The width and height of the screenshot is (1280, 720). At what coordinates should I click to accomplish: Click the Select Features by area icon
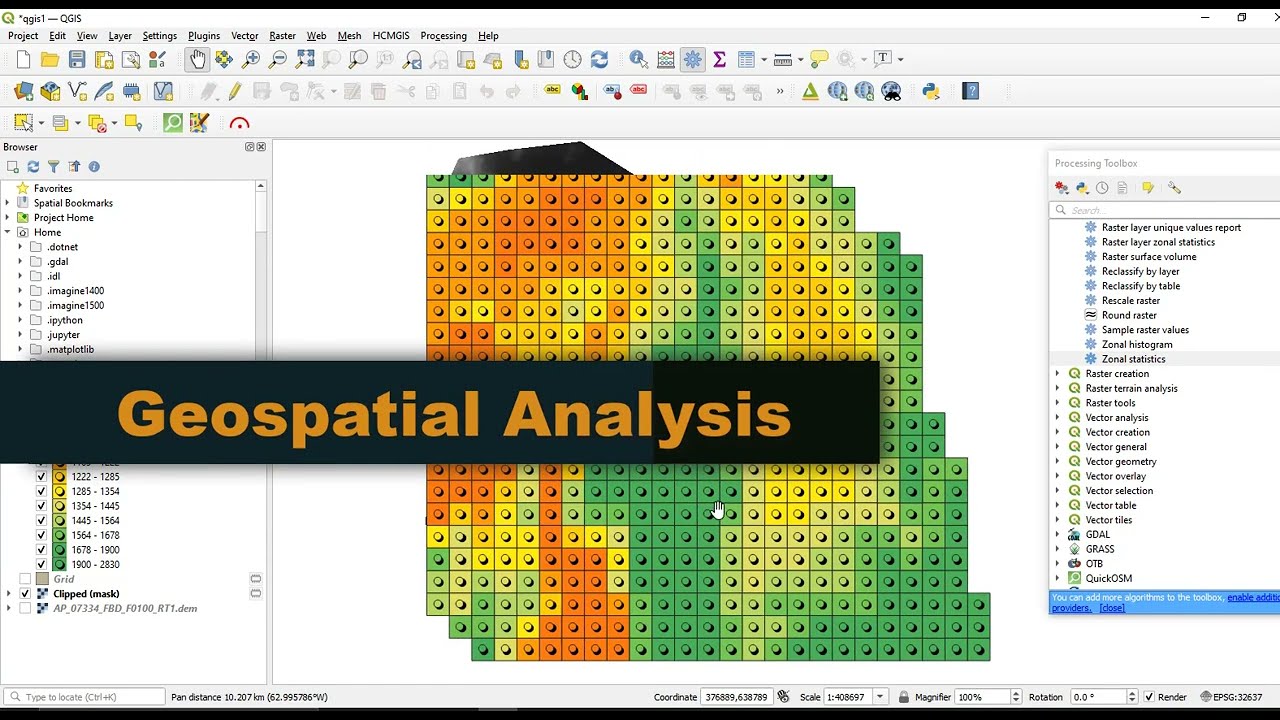tap(23, 123)
